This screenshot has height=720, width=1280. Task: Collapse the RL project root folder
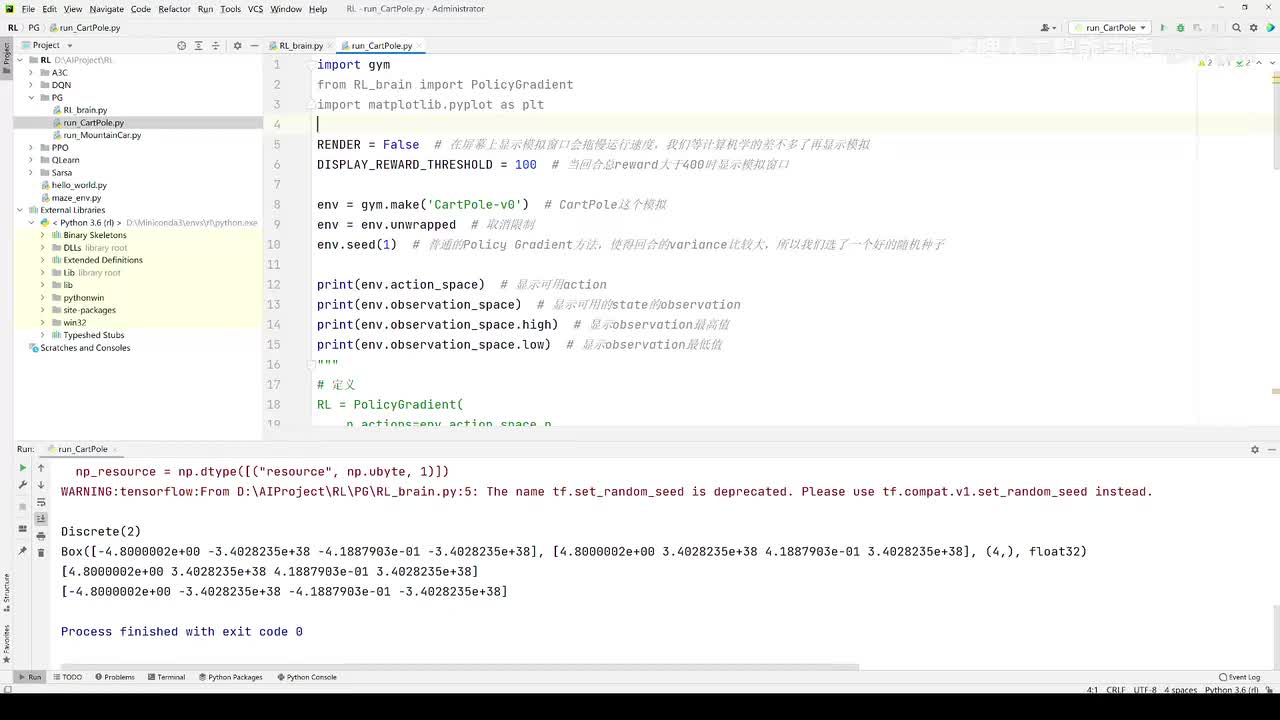tap(20, 60)
